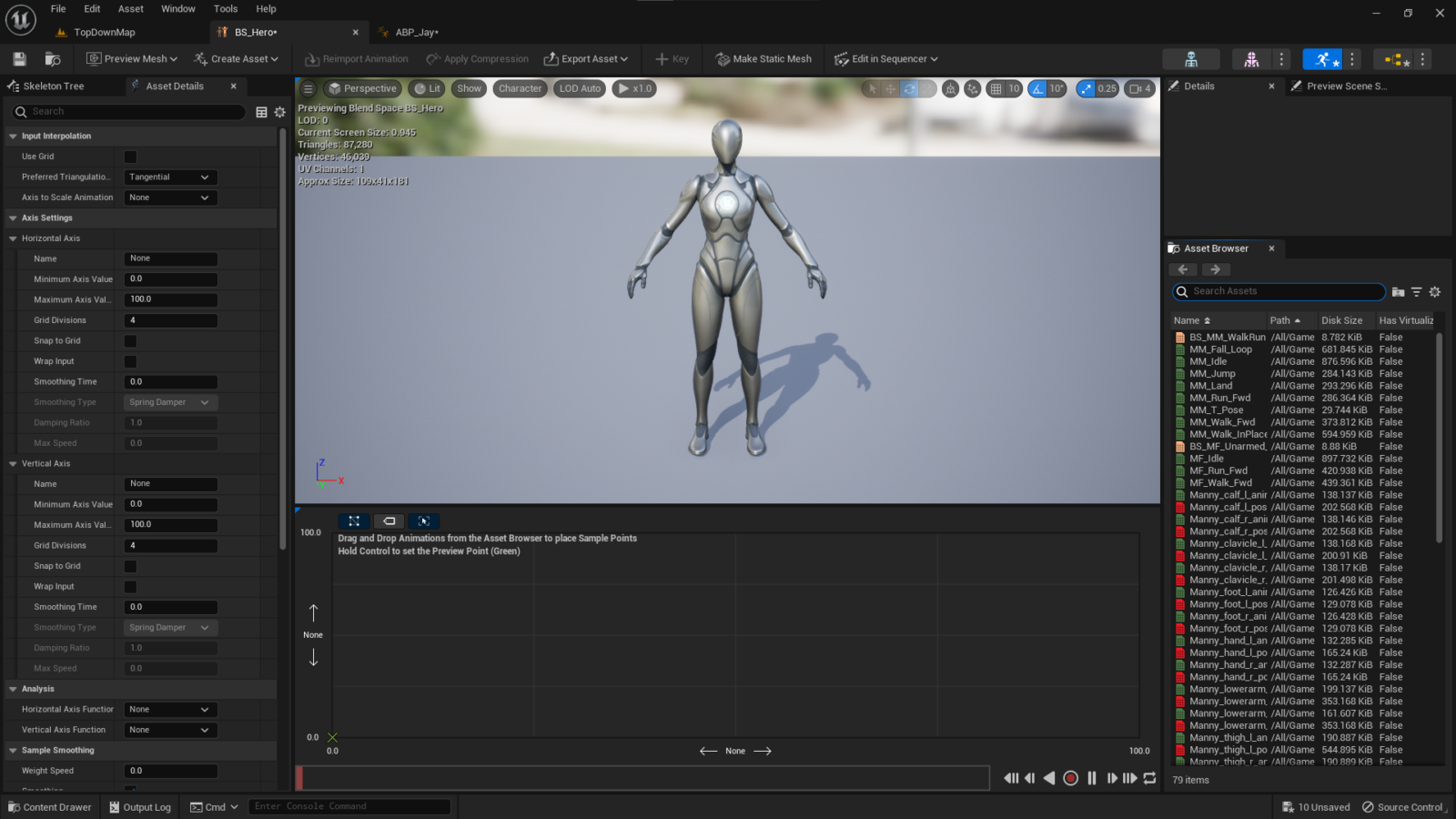Click the Make Static Mesh button
This screenshot has height=819, width=1456.
tap(763, 59)
